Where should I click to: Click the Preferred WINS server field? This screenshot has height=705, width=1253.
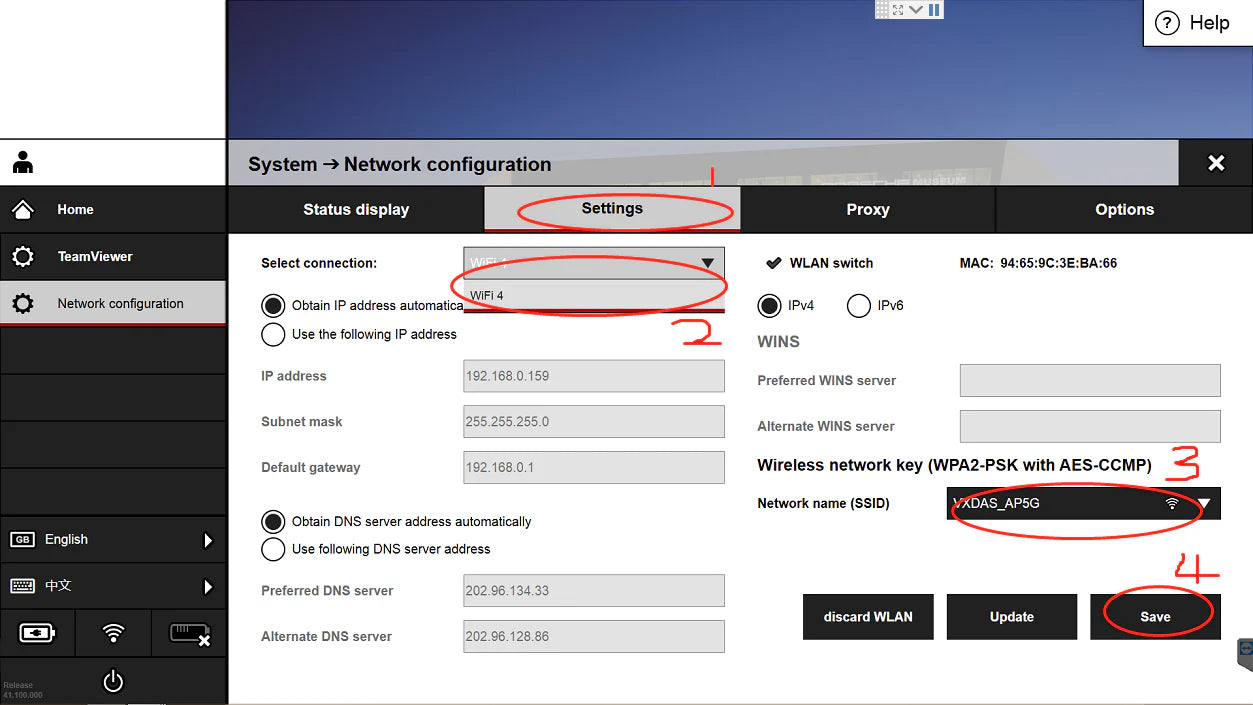1089,381
